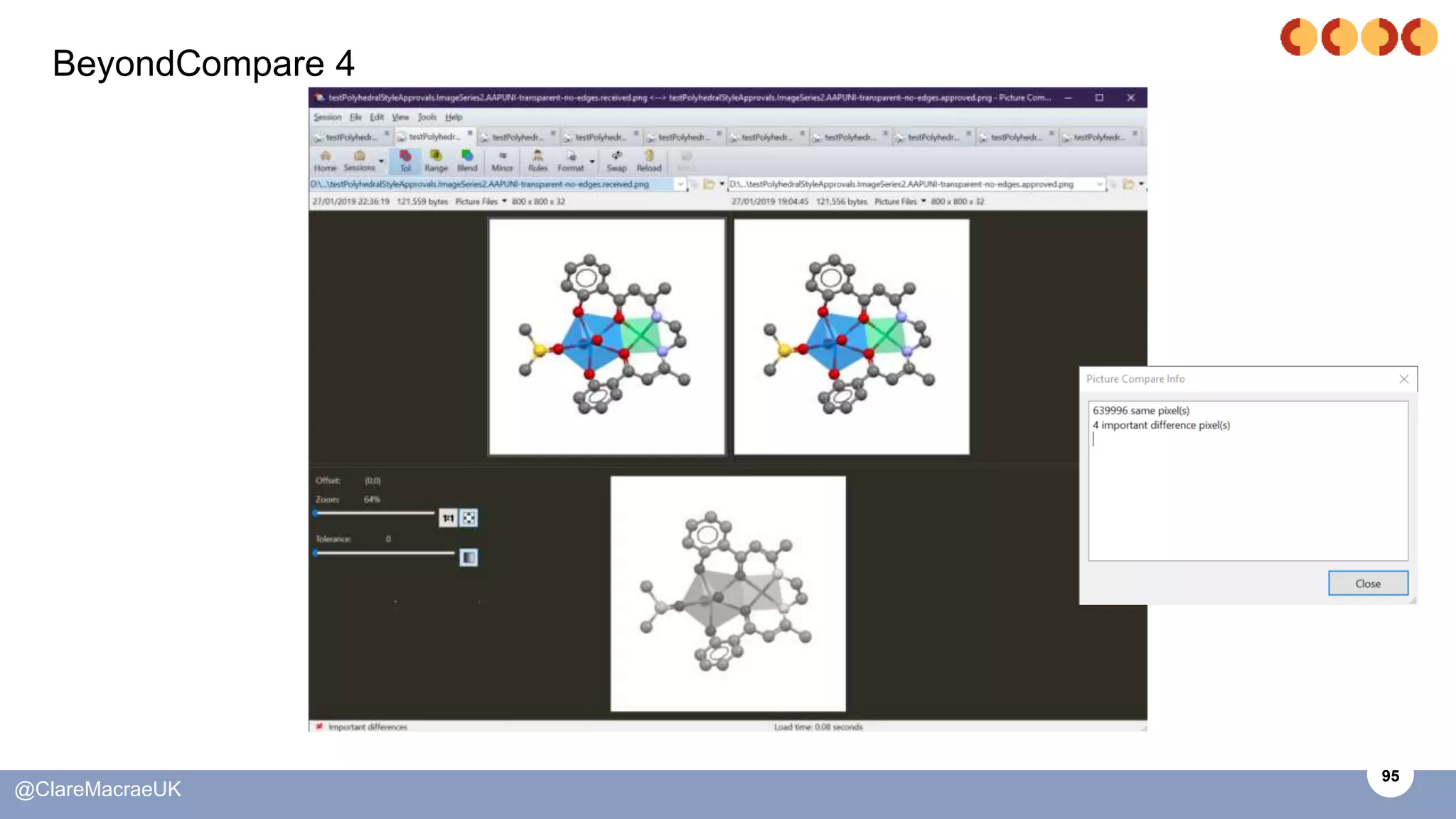This screenshot has width=1456, height=819.
Task: Click the Swap sides icon
Action: tap(616, 161)
